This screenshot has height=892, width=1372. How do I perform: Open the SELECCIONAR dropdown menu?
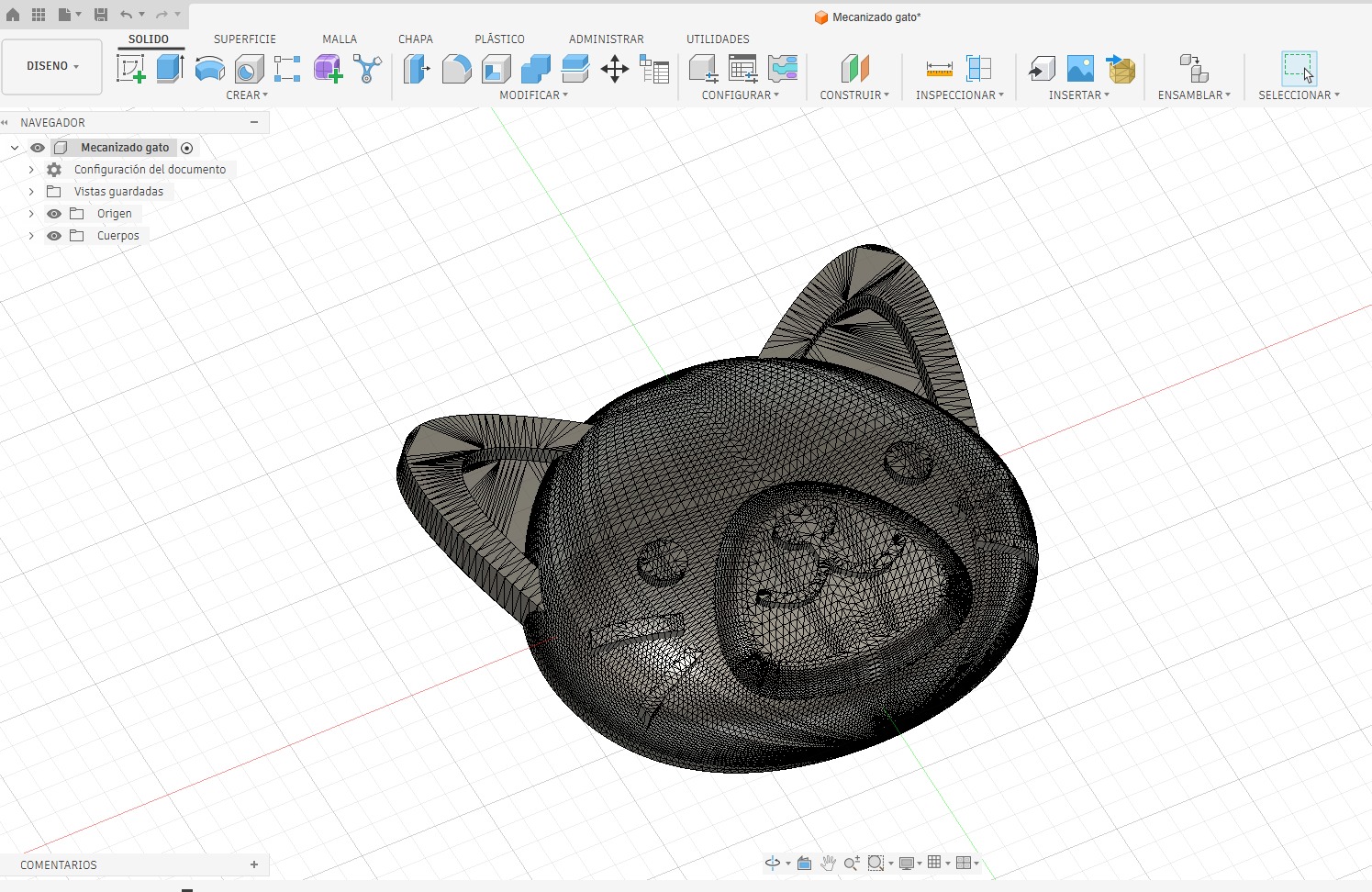click(1299, 95)
